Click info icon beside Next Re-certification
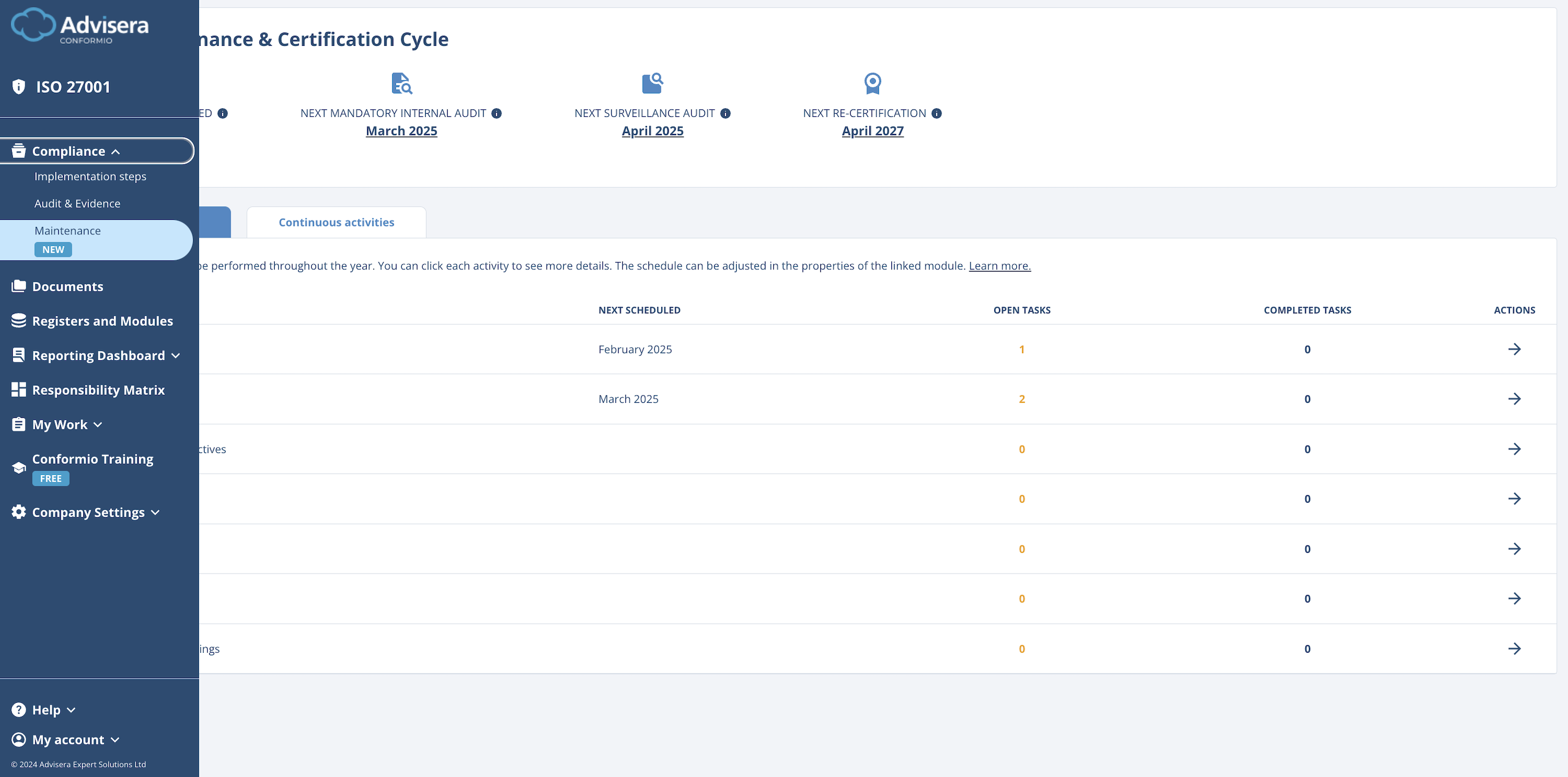The width and height of the screenshot is (1568, 777). point(936,113)
